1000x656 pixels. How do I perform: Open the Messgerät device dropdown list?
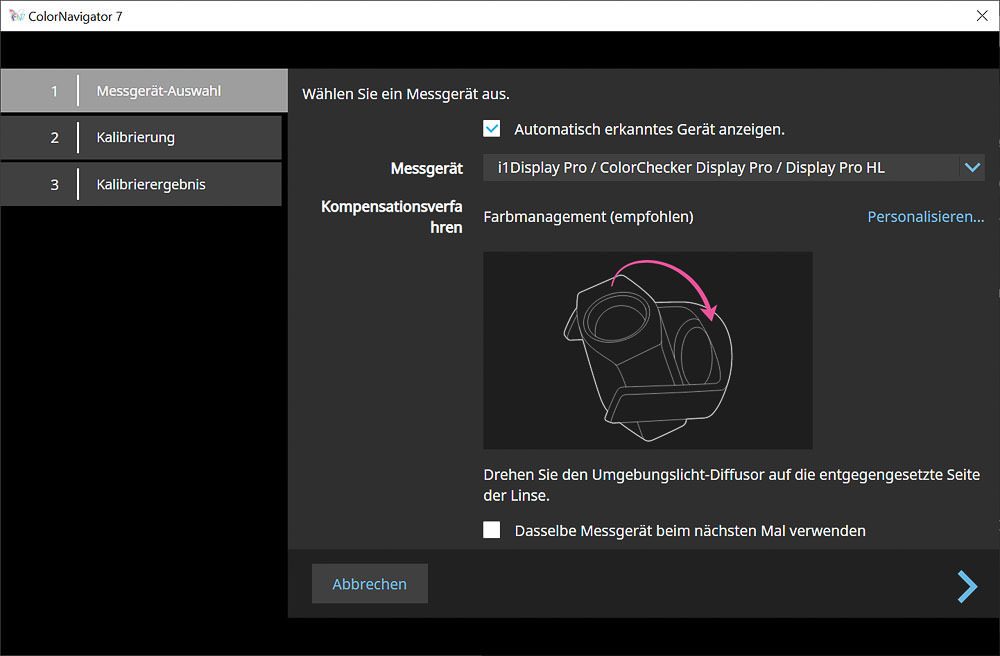(x=720, y=168)
